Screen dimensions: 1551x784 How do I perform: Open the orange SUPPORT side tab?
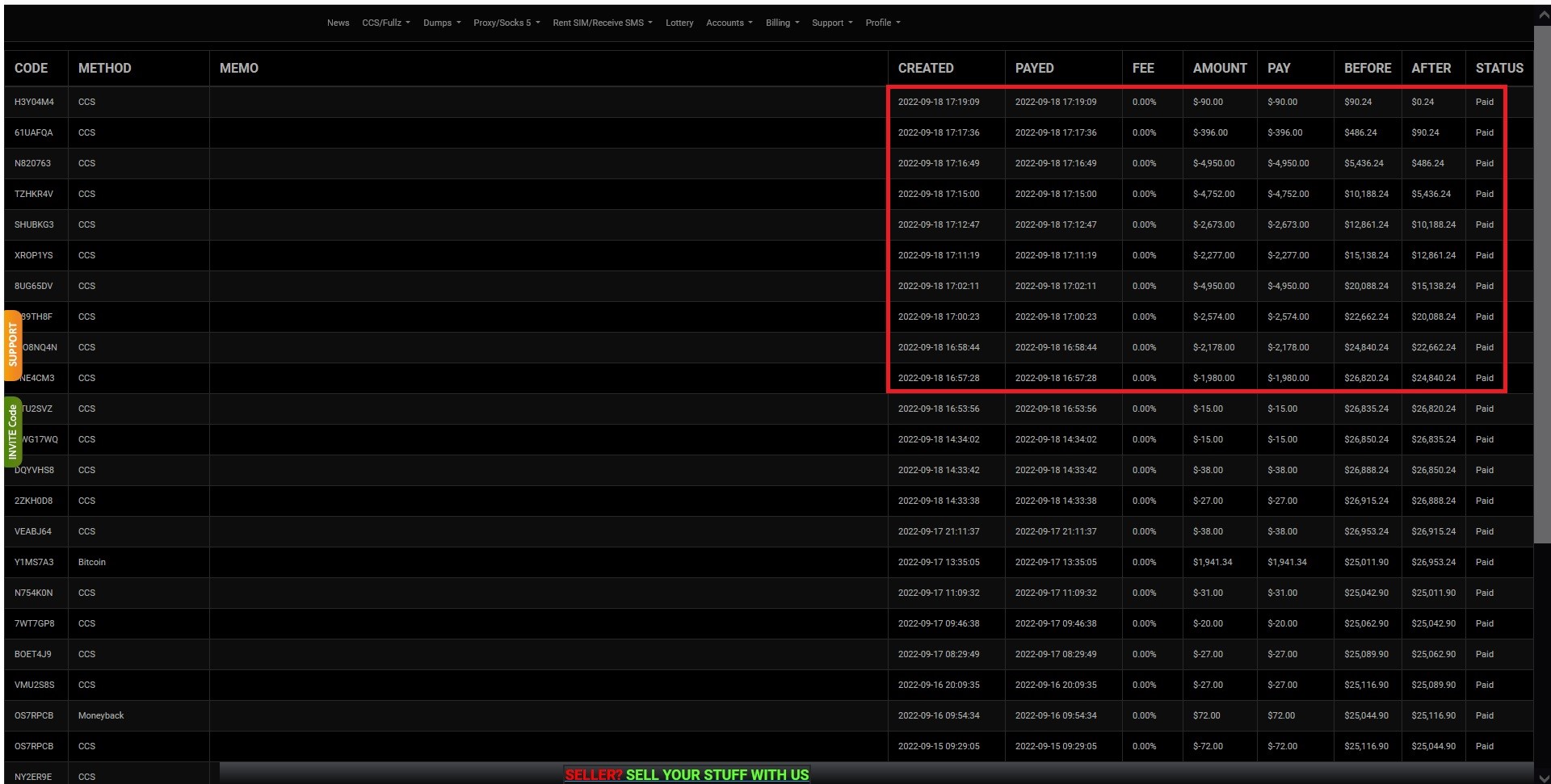(x=12, y=345)
